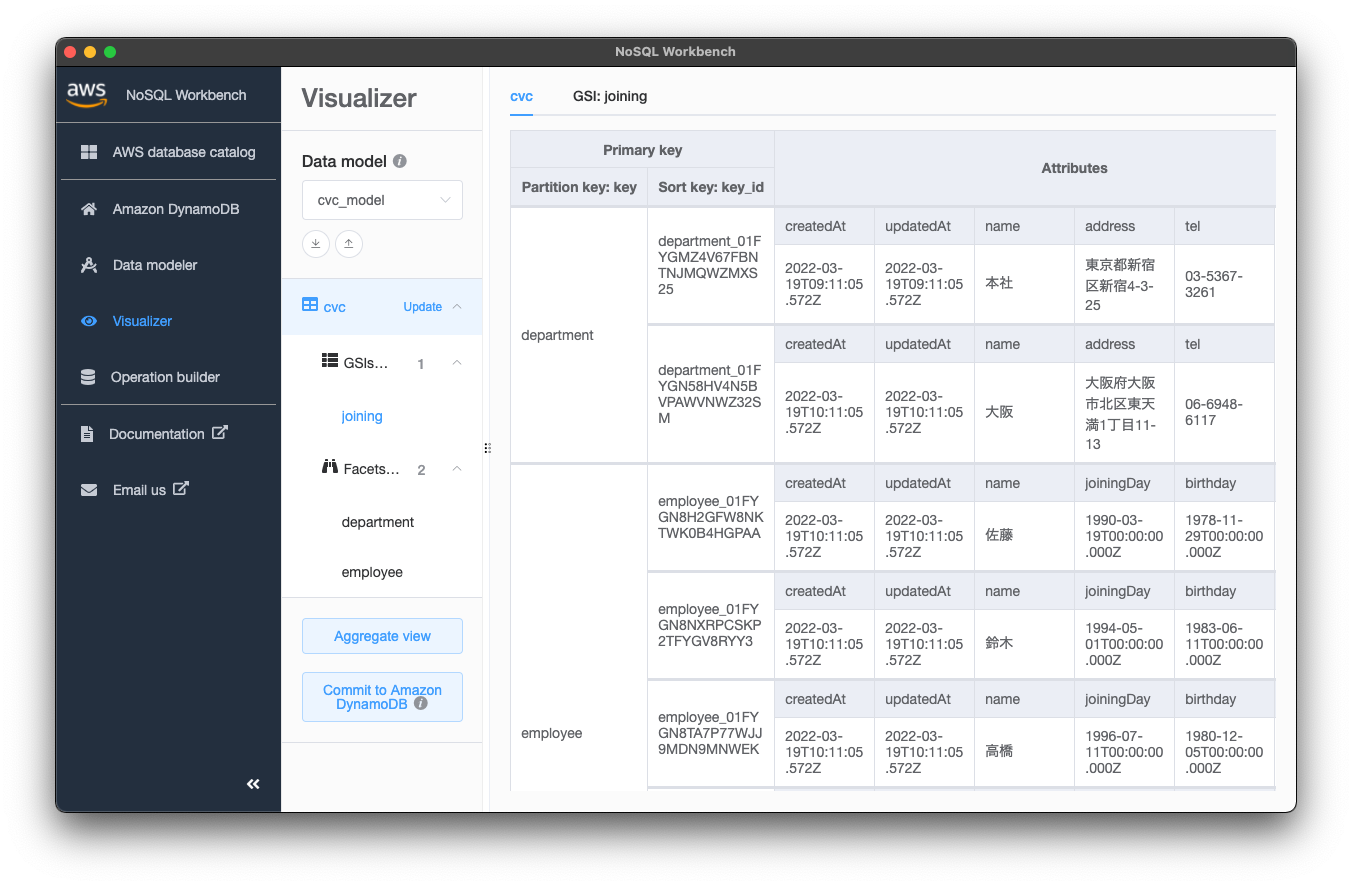
Task: Click the Data model info icon
Action: pyautogui.click(x=400, y=161)
